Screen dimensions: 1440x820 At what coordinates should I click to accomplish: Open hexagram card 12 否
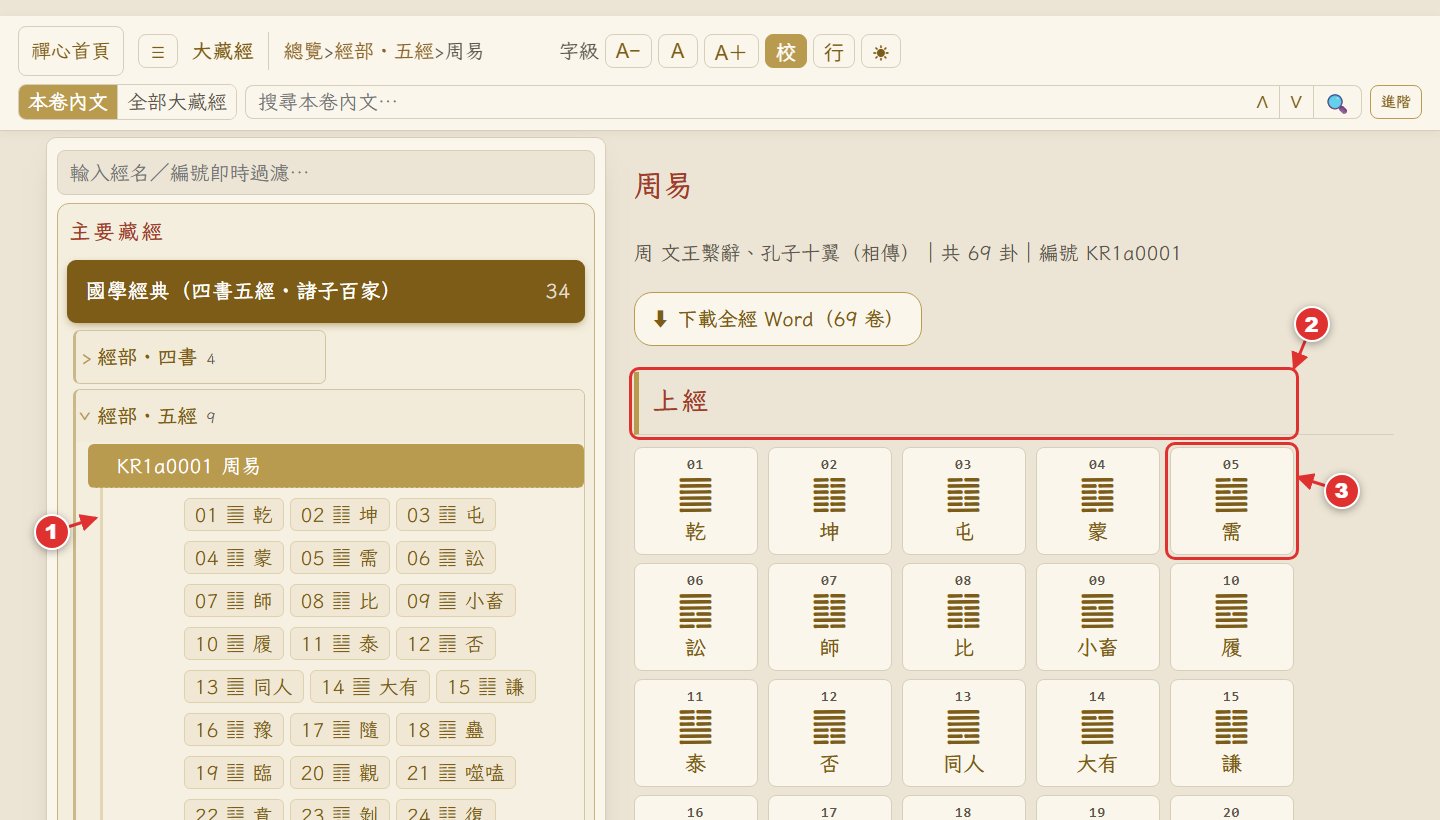point(830,733)
